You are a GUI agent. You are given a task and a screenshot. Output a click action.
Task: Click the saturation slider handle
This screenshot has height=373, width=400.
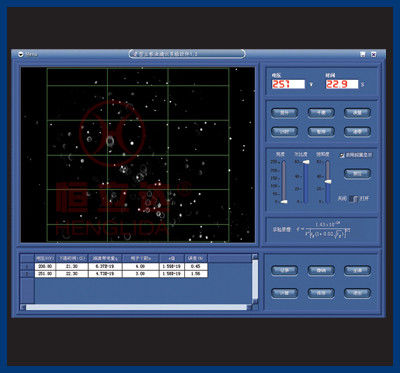click(328, 182)
